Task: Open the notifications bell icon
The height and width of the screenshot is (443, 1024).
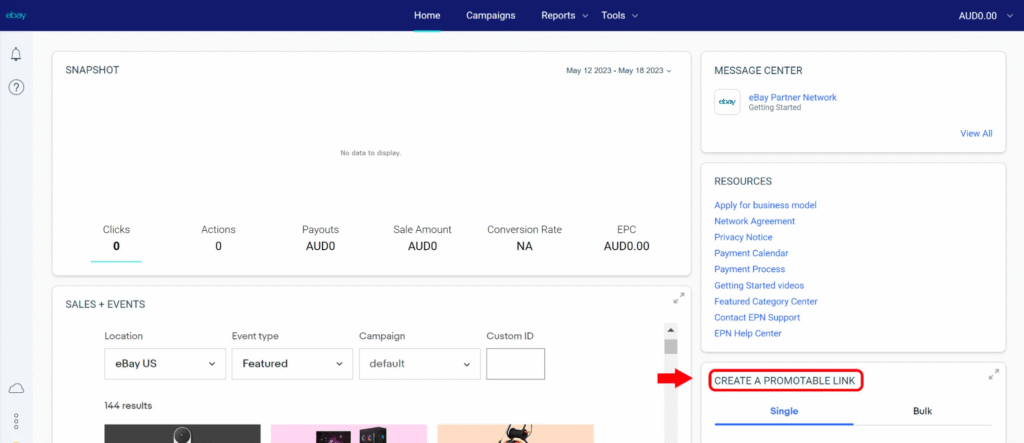Action: tap(16, 54)
